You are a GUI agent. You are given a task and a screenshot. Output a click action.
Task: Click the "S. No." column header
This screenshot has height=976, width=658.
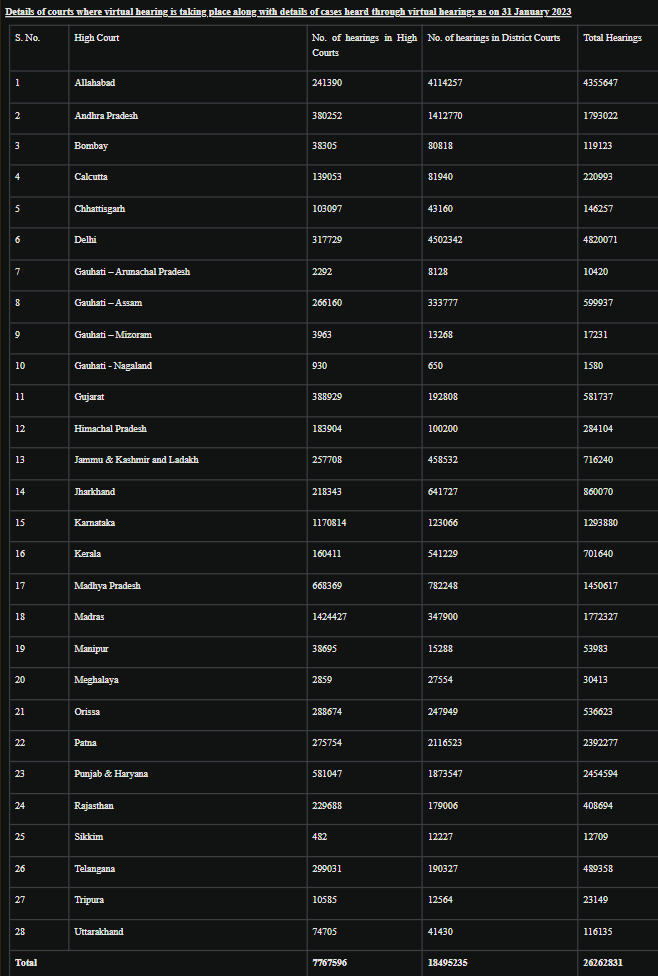click(27, 38)
